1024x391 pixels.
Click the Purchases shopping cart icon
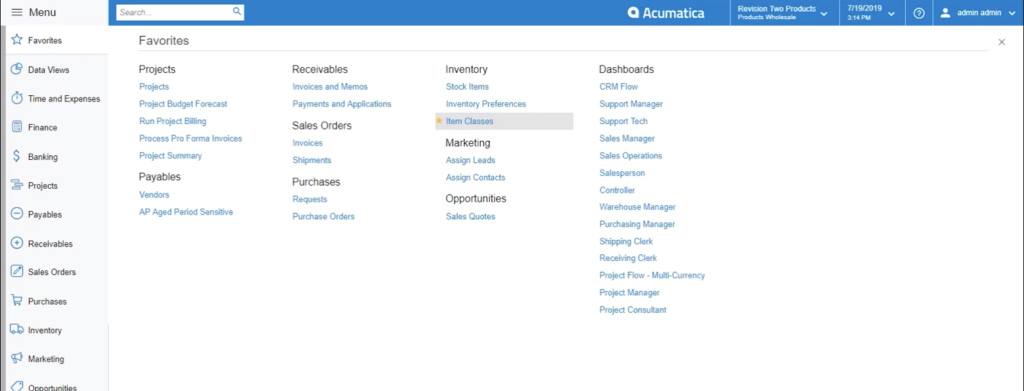coord(17,301)
